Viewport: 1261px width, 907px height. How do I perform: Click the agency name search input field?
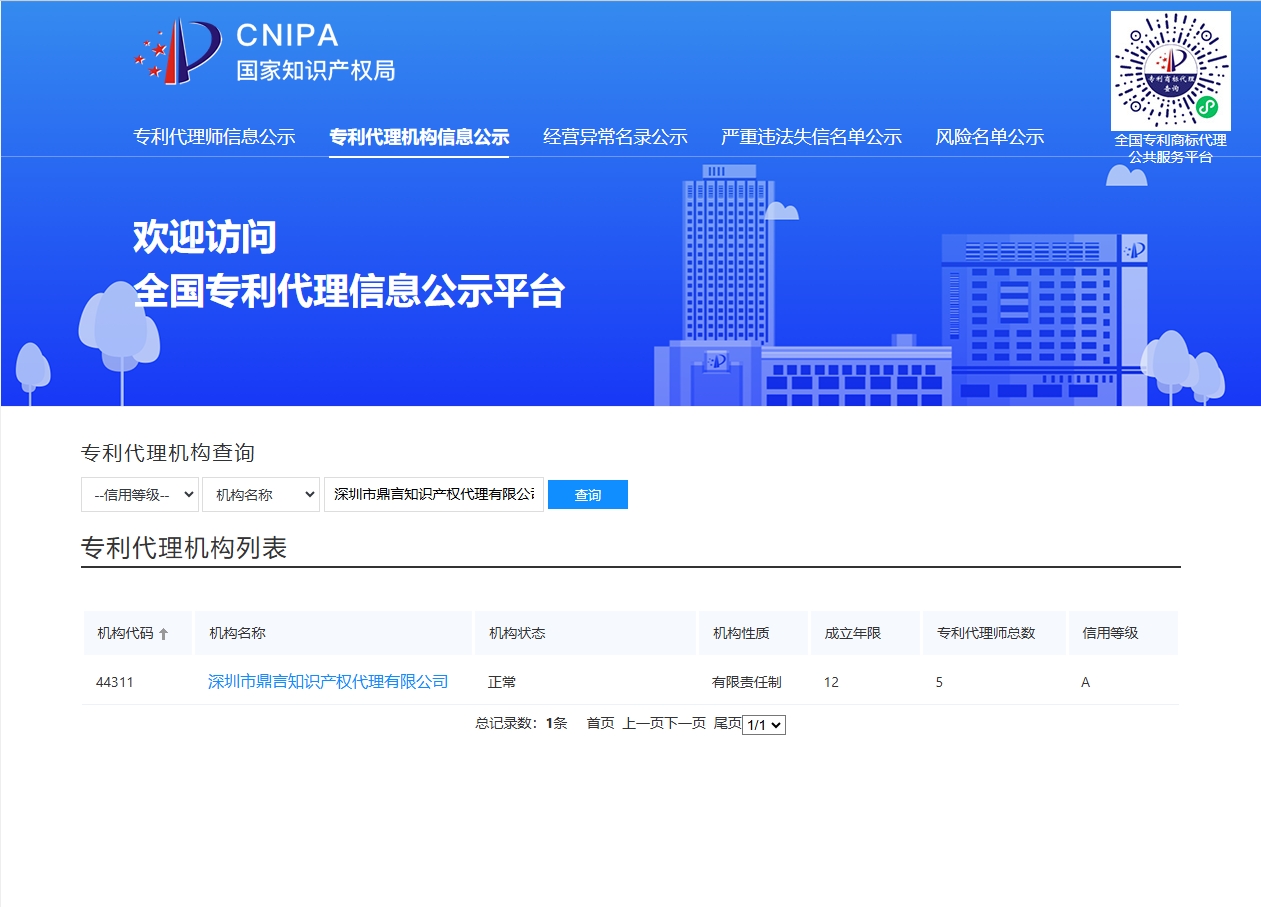pyautogui.click(x=433, y=494)
